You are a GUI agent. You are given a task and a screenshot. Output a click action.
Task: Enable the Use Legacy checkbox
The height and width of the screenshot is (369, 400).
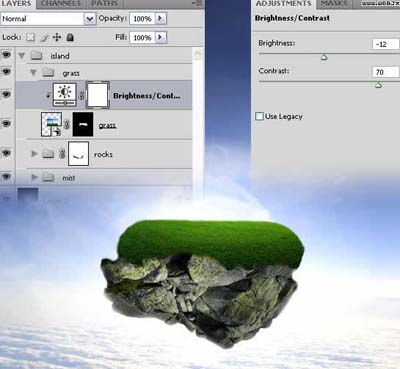[x=259, y=116]
